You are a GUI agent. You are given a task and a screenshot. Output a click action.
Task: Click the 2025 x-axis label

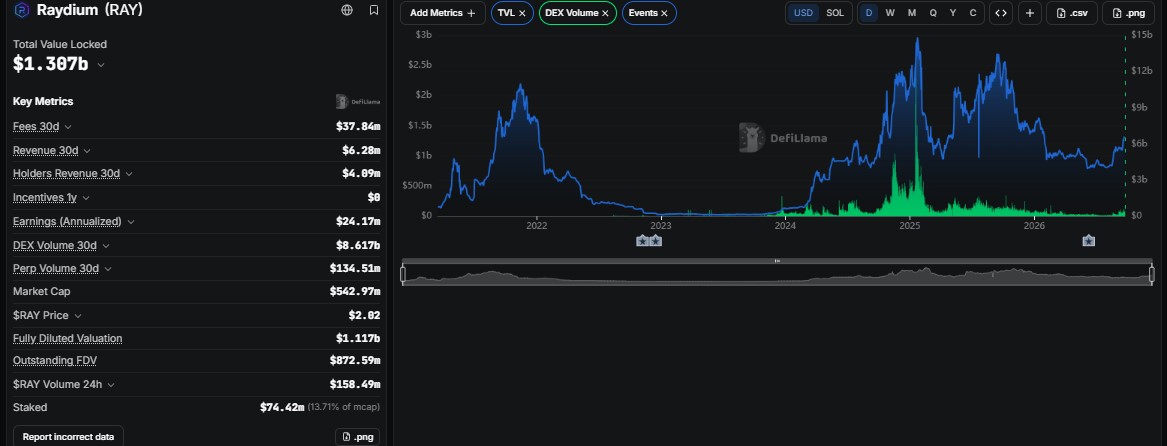(909, 226)
